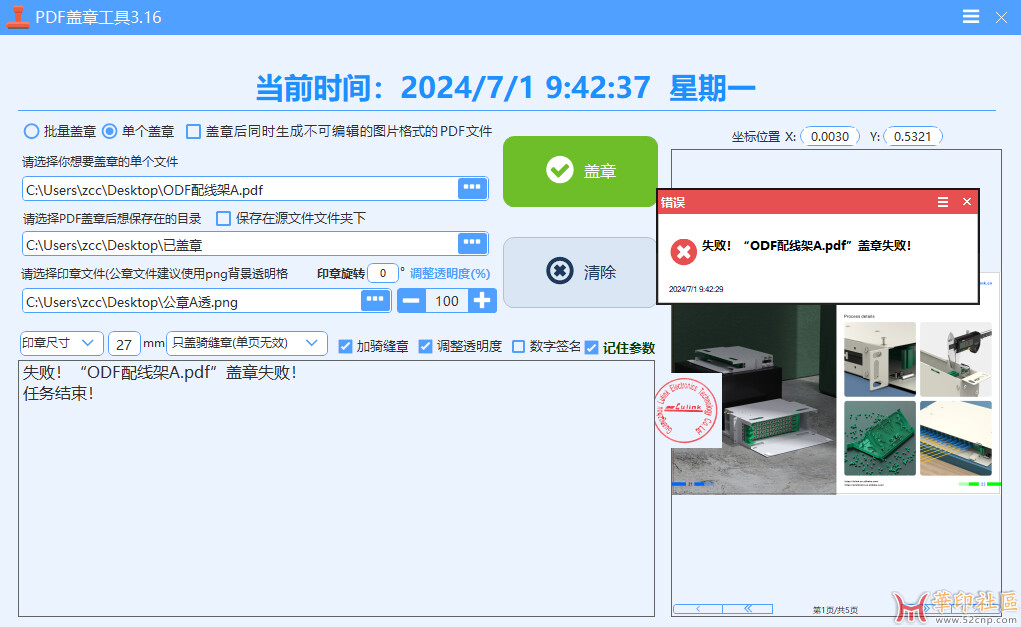The width and height of the screenshot is (1021, 627).
Task: Select the 单个盖章 single stamp radio option
Action: tap(110, 131)
